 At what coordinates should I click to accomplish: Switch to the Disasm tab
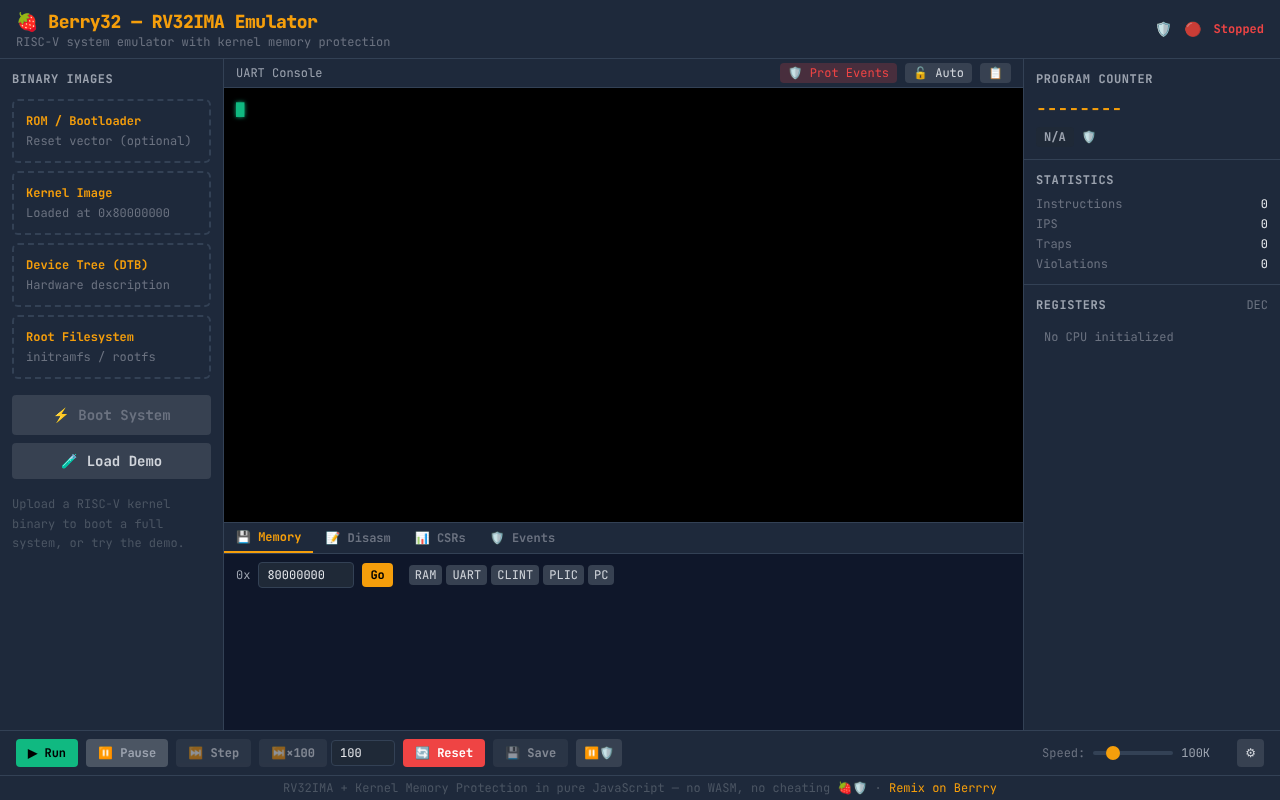click(358, 538)
